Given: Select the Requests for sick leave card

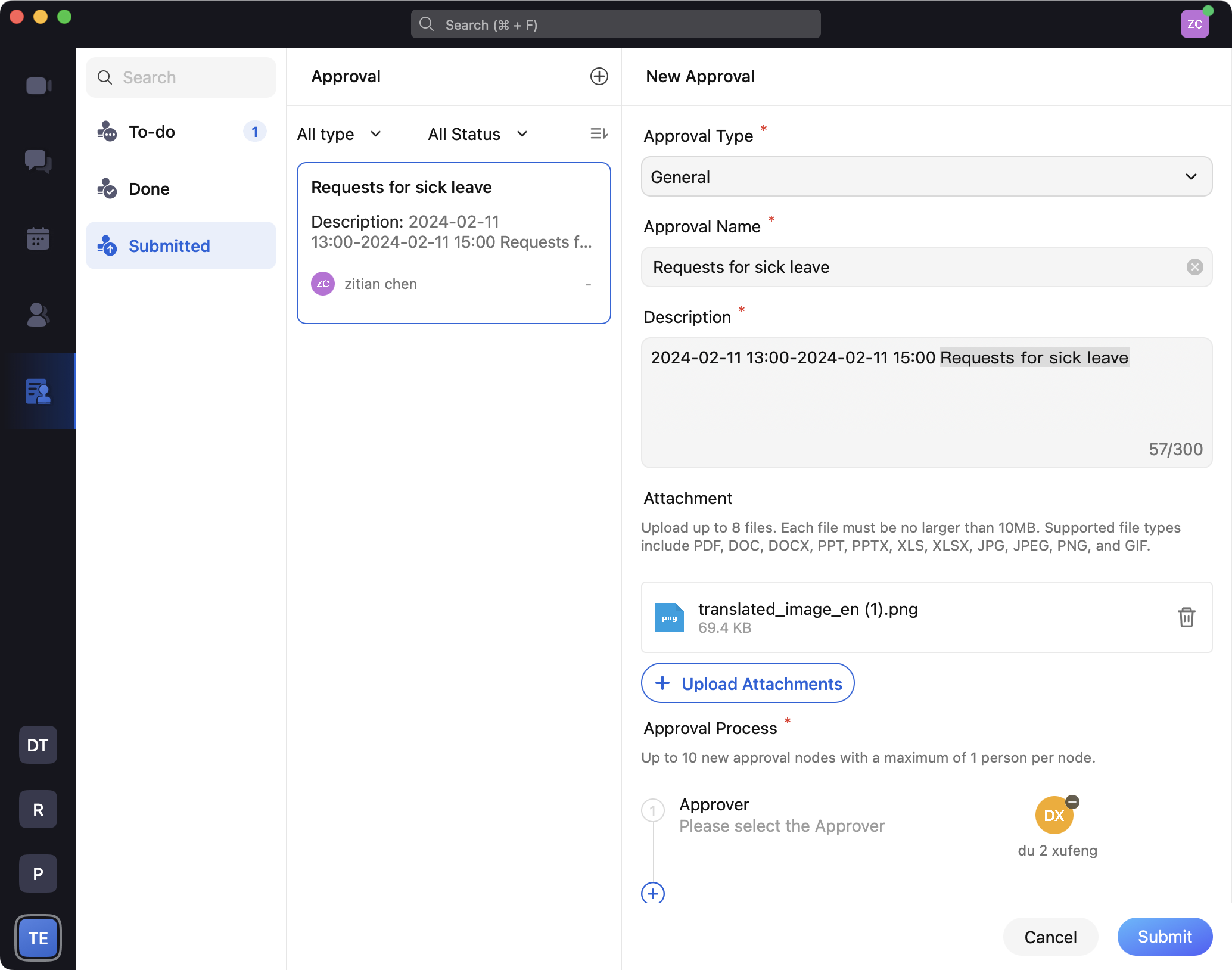Looking at the screenshot, I should click(454, 243).
